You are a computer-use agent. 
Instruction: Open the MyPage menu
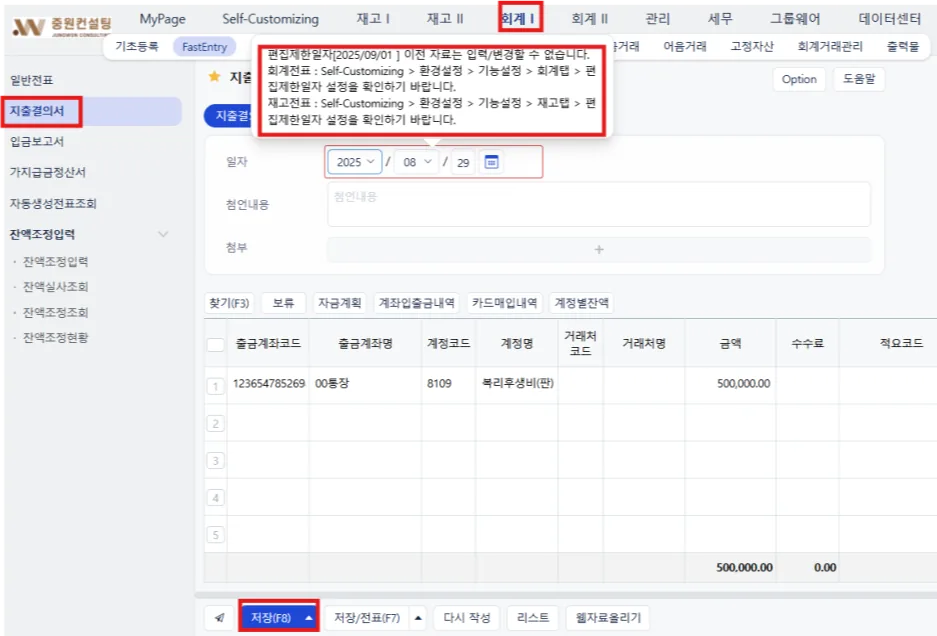(x=163, y=19)
